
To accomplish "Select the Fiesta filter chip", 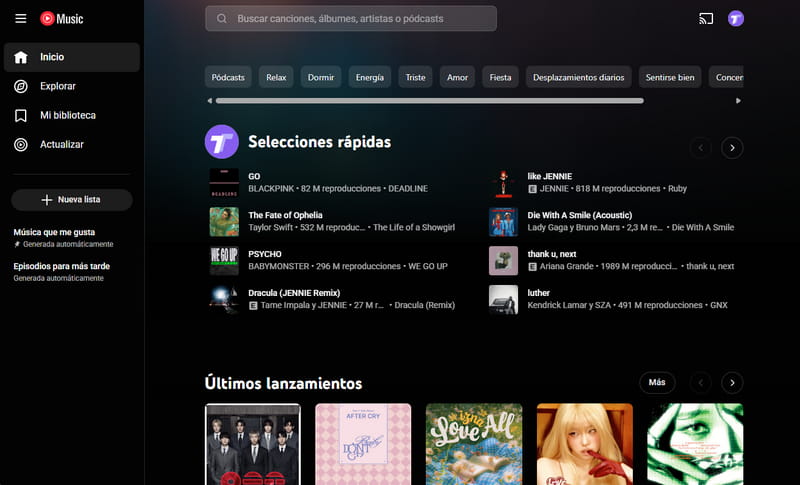I will (501, 77).
